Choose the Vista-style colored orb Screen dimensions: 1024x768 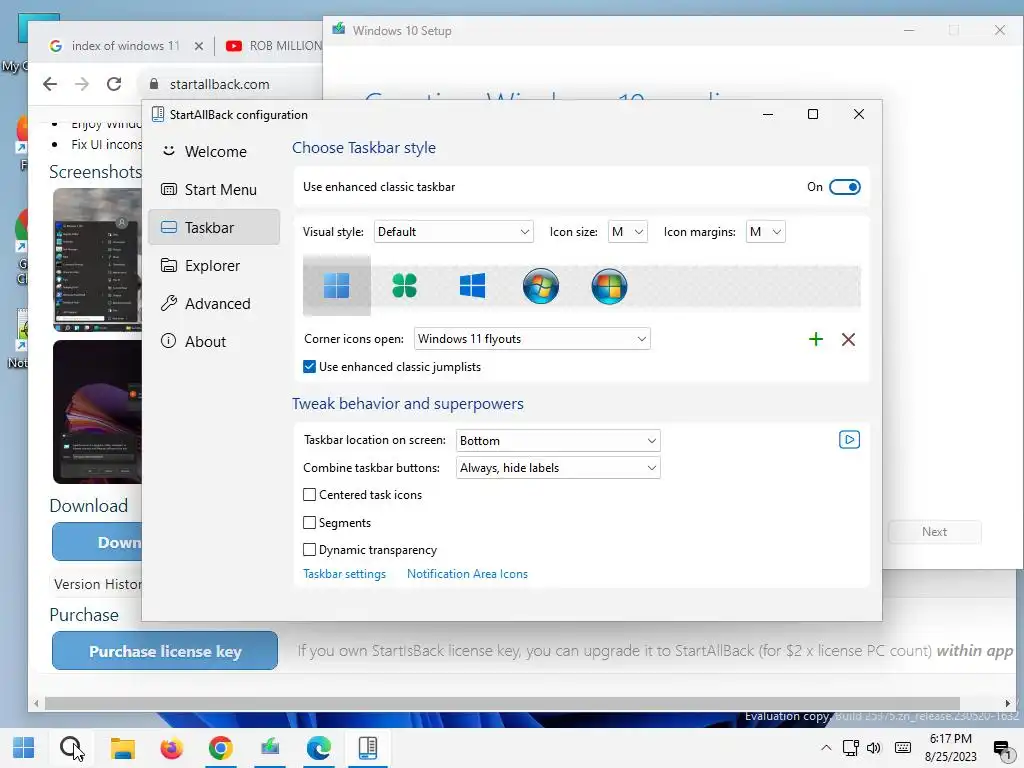tap(609, 286)
